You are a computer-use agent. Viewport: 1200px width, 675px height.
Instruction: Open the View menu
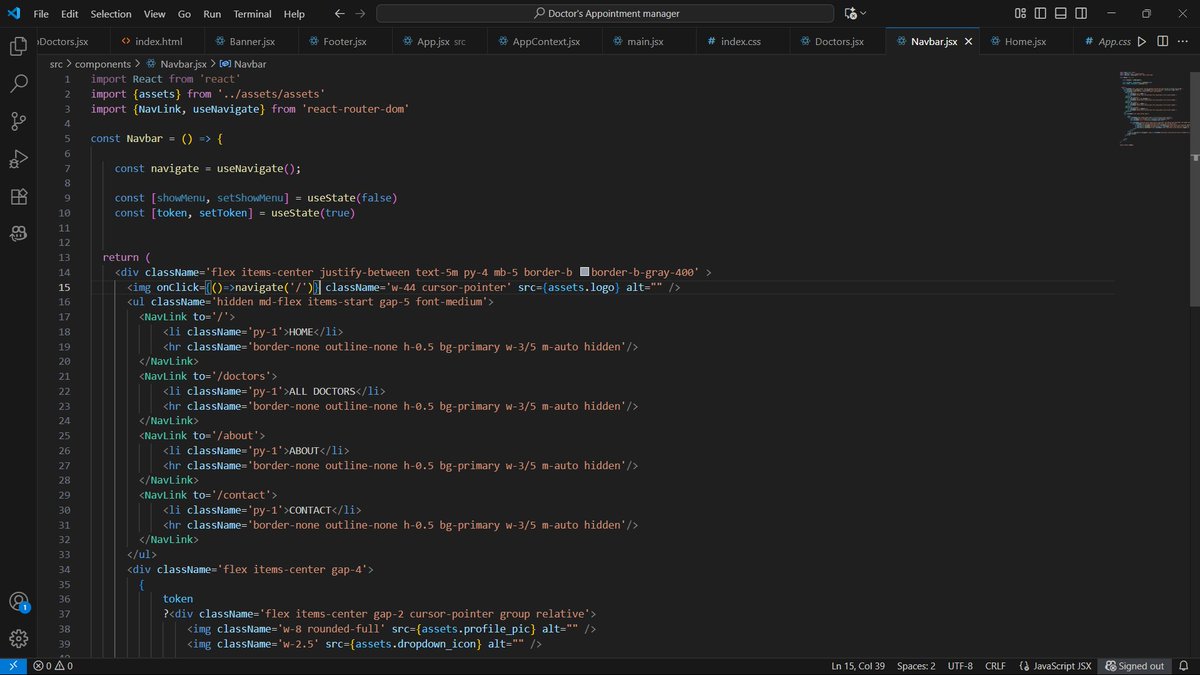pos(154,14)
